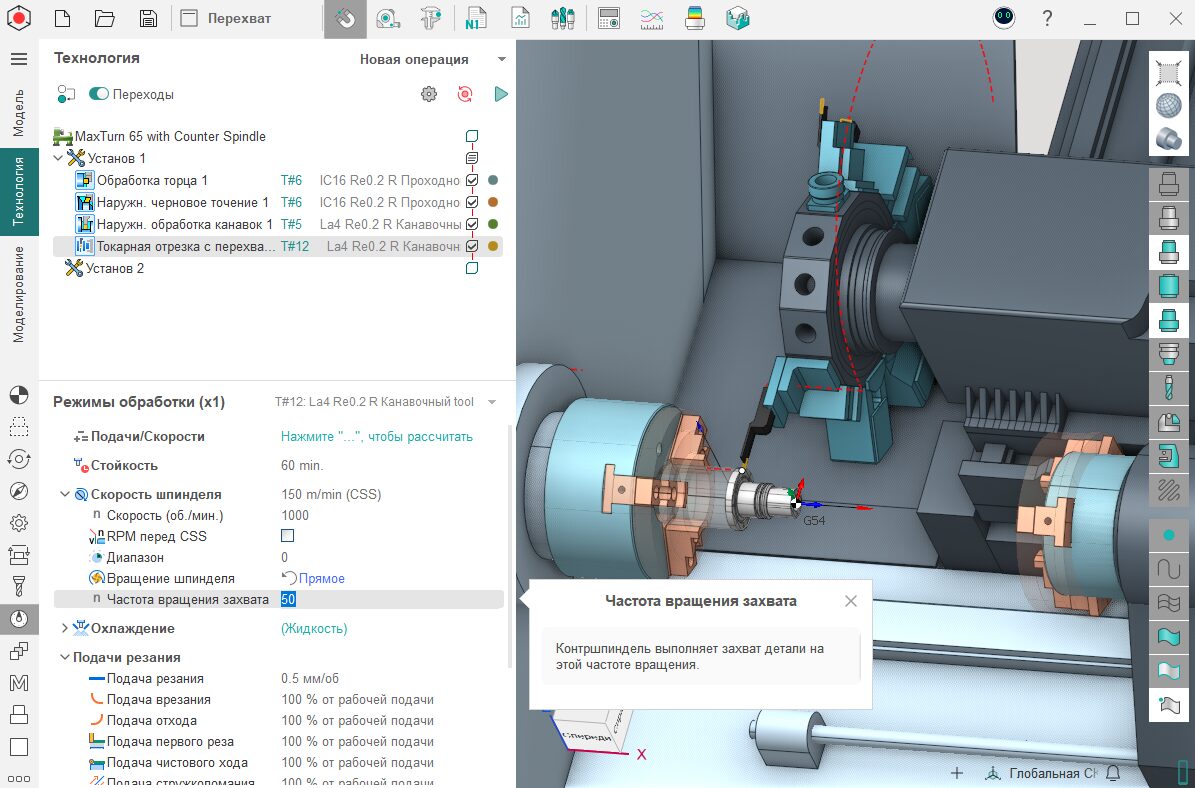Viewport: 1195px width, 788px height.
Task: Click the settings gear in Технология panel
Action: [x=429, y=94]
